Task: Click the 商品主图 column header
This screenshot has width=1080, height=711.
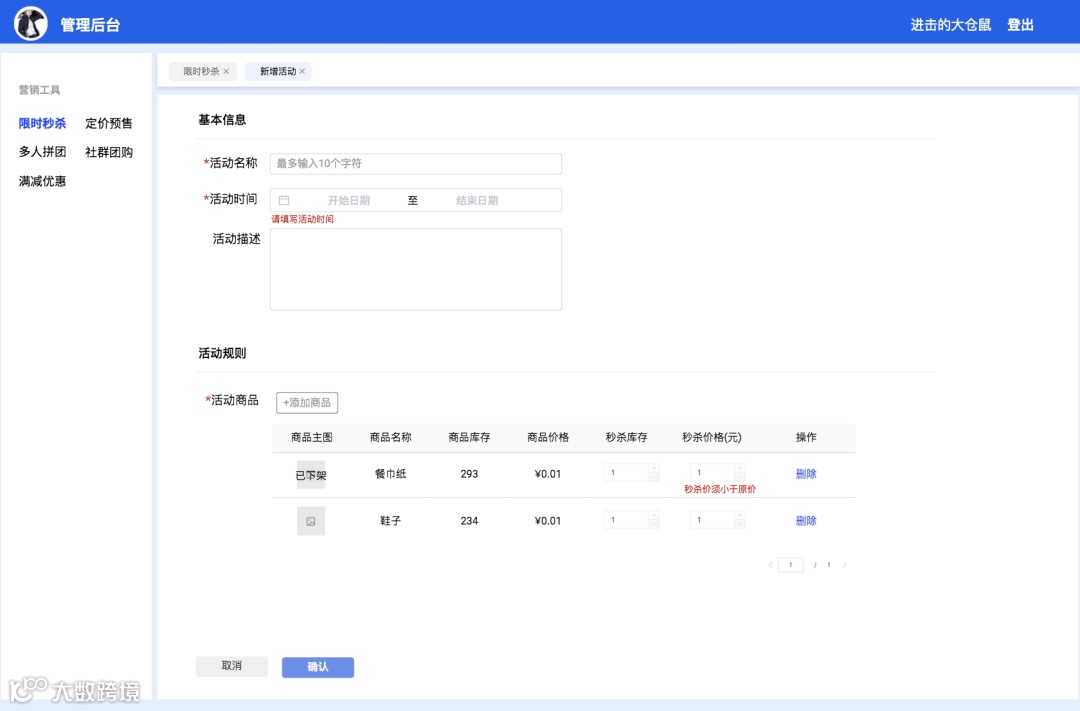Action: point(312,437)
